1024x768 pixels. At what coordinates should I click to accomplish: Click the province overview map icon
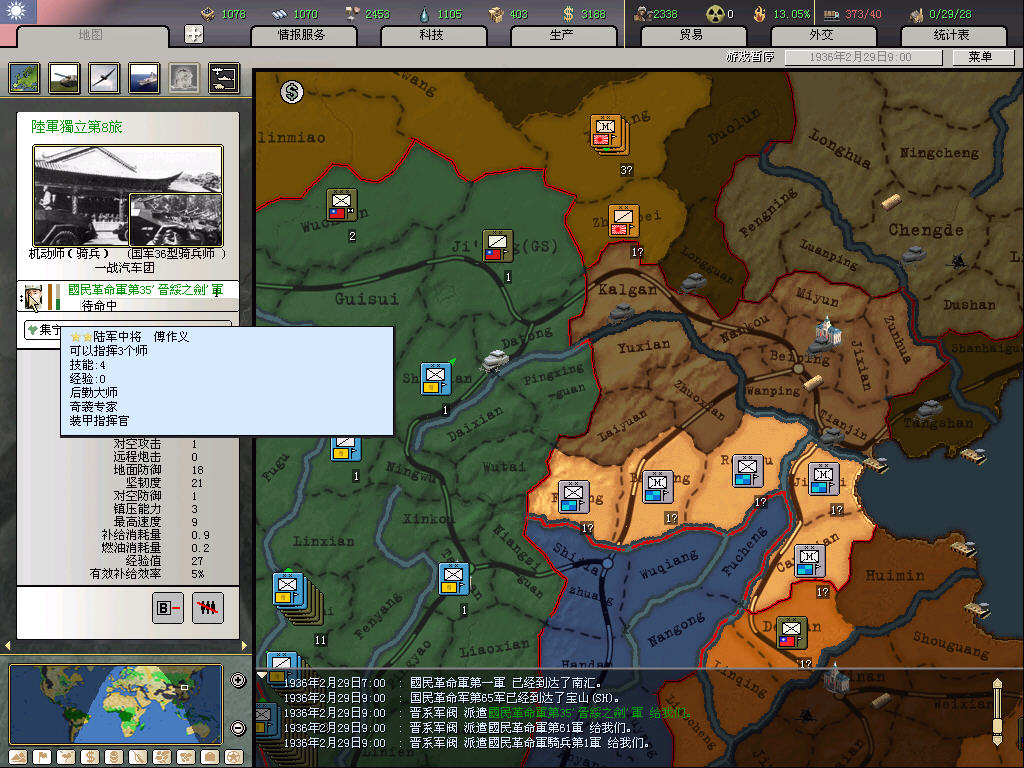pos(24,78)
